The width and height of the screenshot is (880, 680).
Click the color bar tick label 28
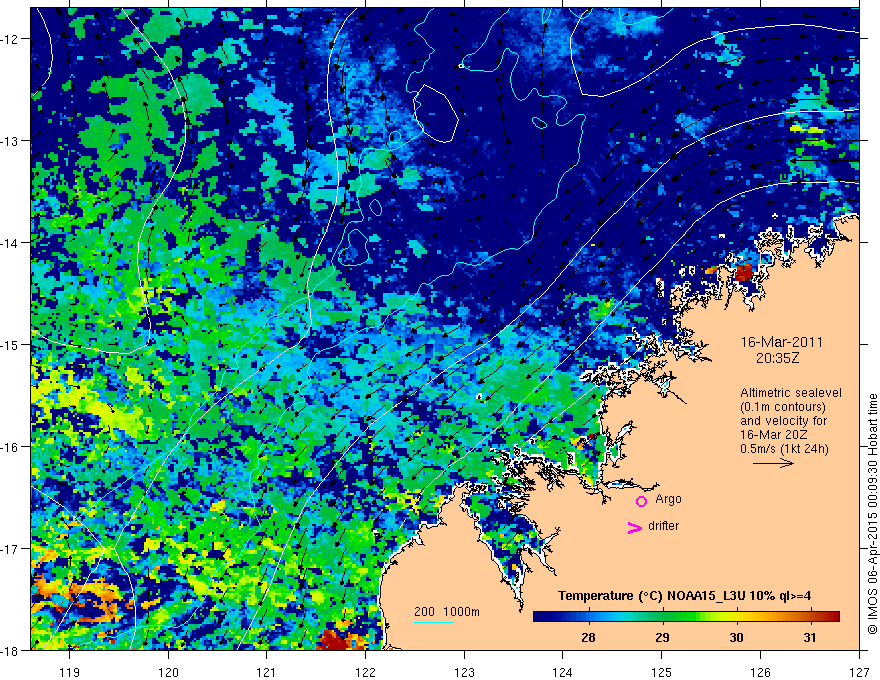[588, 638]
